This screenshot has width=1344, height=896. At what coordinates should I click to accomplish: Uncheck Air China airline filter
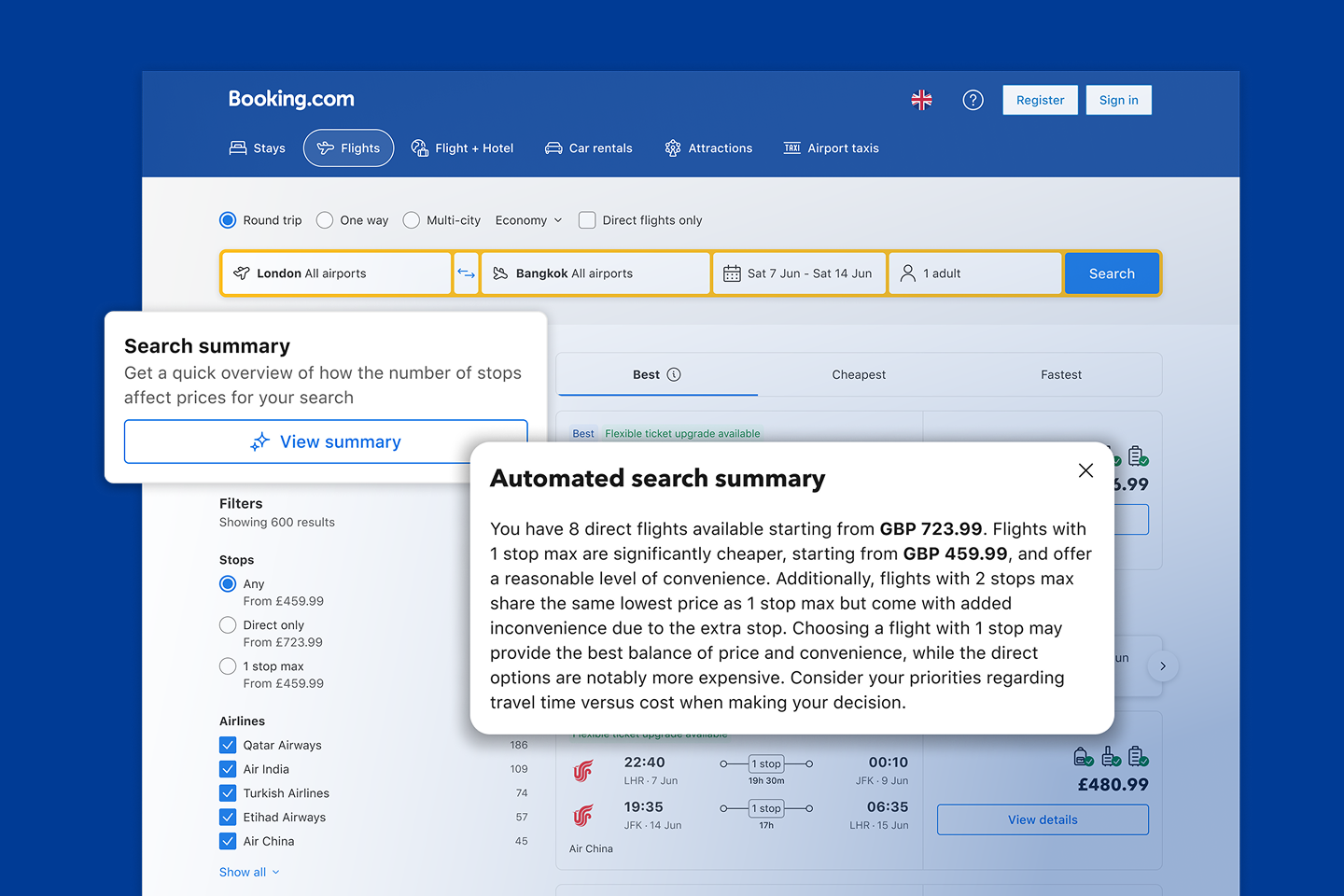pos(228,841)
